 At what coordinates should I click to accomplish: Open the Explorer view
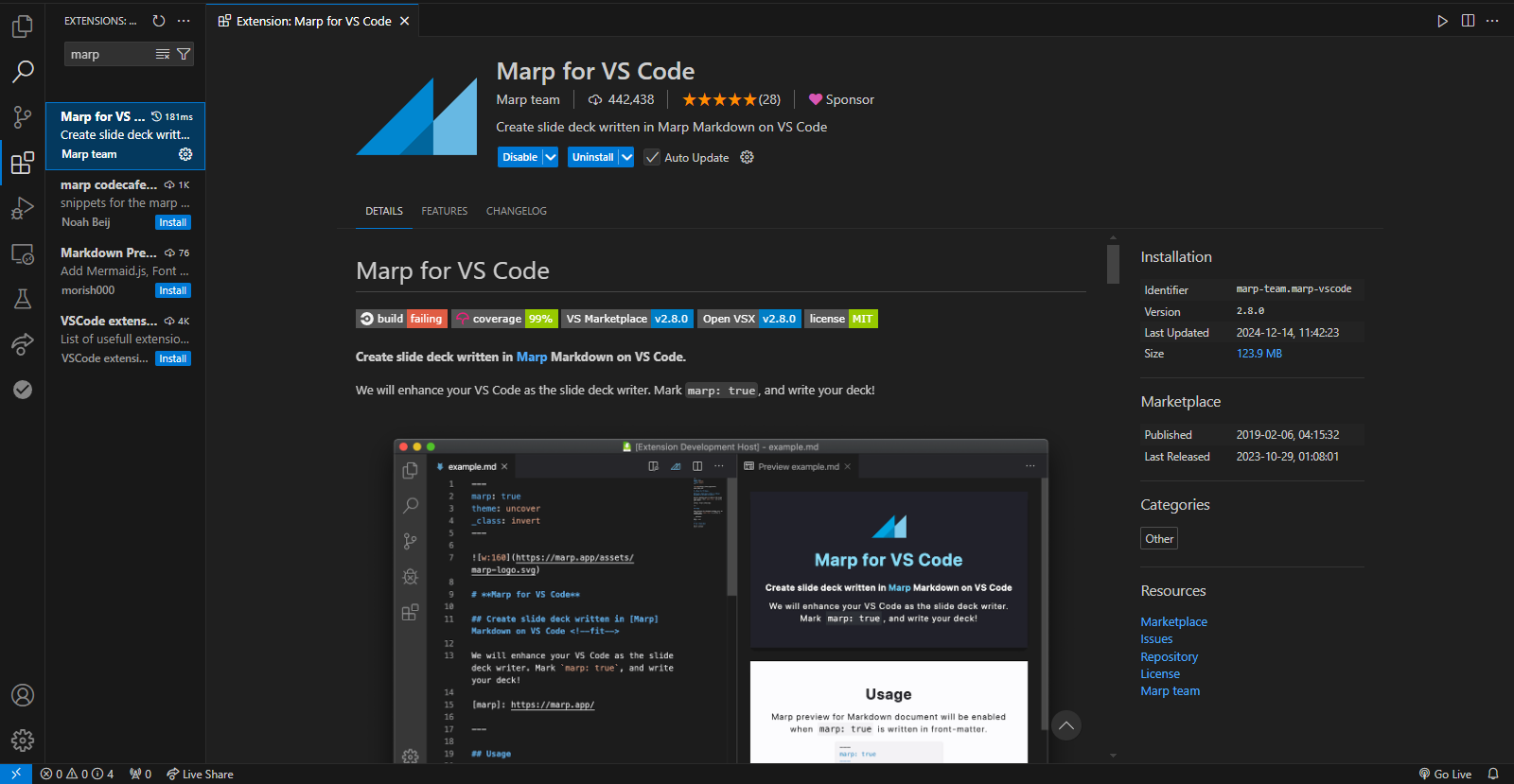tap(23, 26)
